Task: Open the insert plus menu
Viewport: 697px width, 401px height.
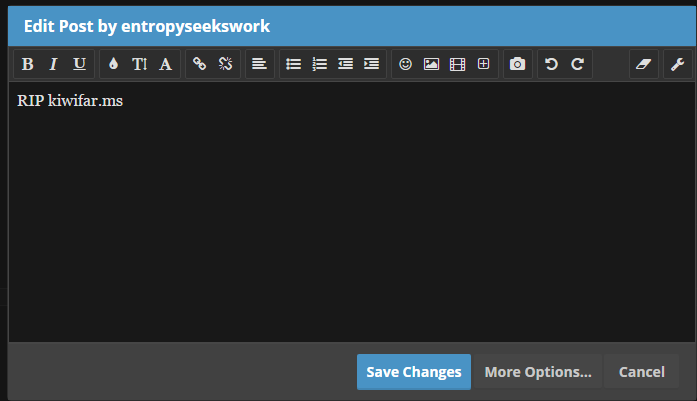Action: coord(484,64)
